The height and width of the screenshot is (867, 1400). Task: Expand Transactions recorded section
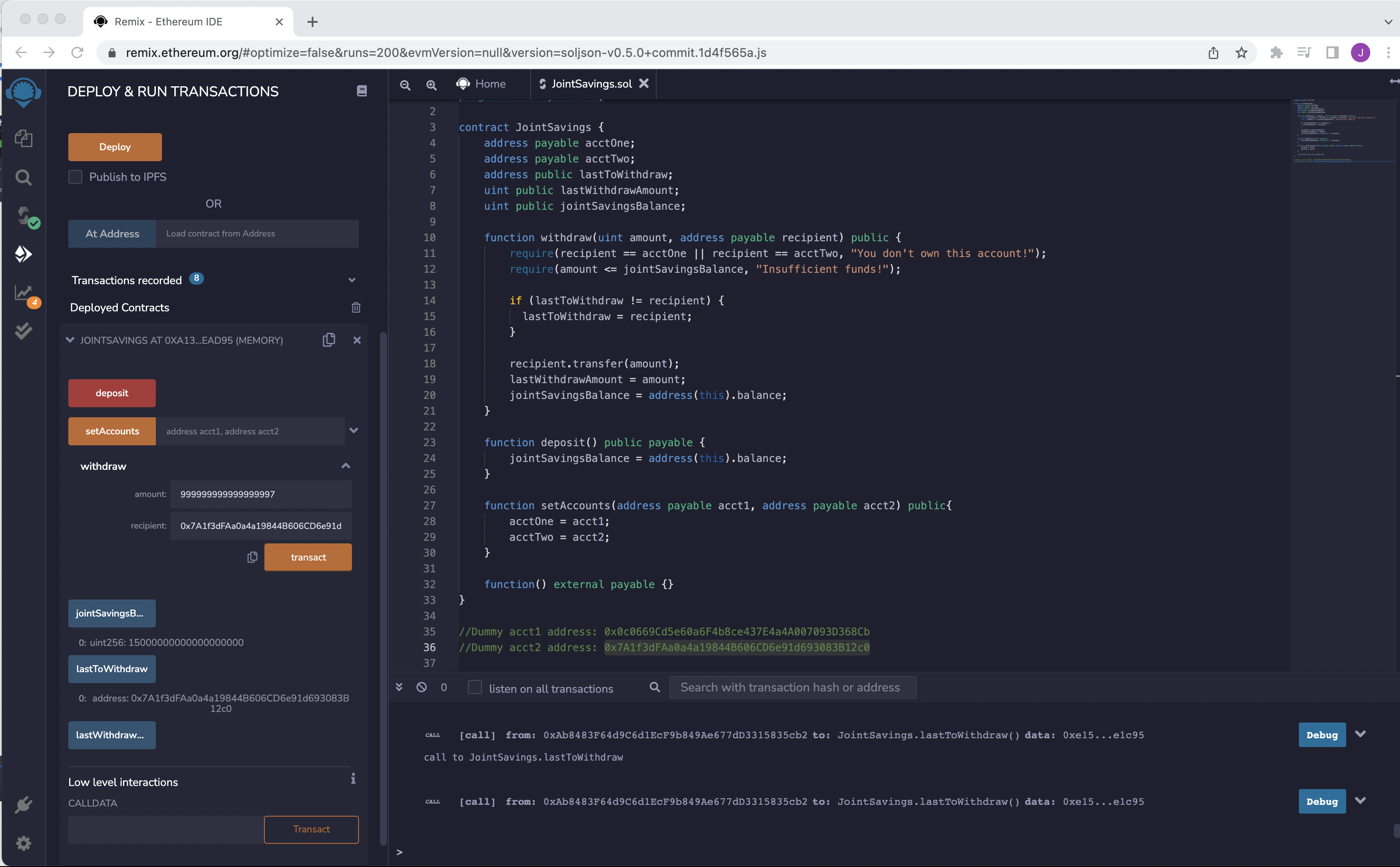352,280
